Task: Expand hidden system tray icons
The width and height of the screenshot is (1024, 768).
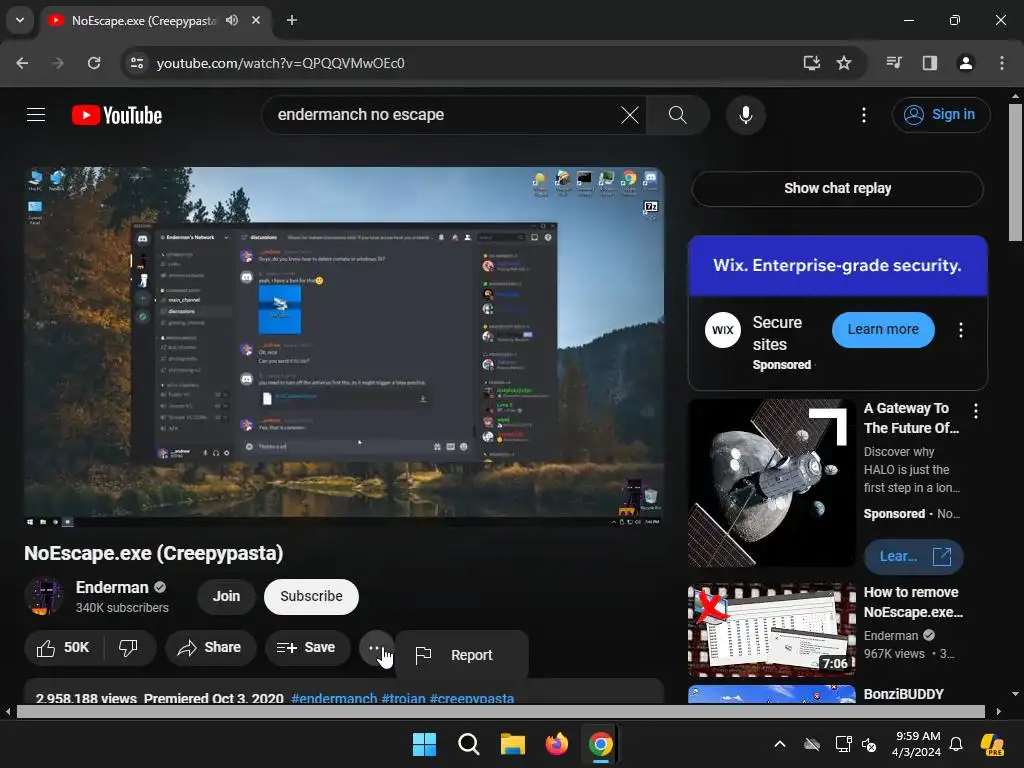Action: pos(780,744)
